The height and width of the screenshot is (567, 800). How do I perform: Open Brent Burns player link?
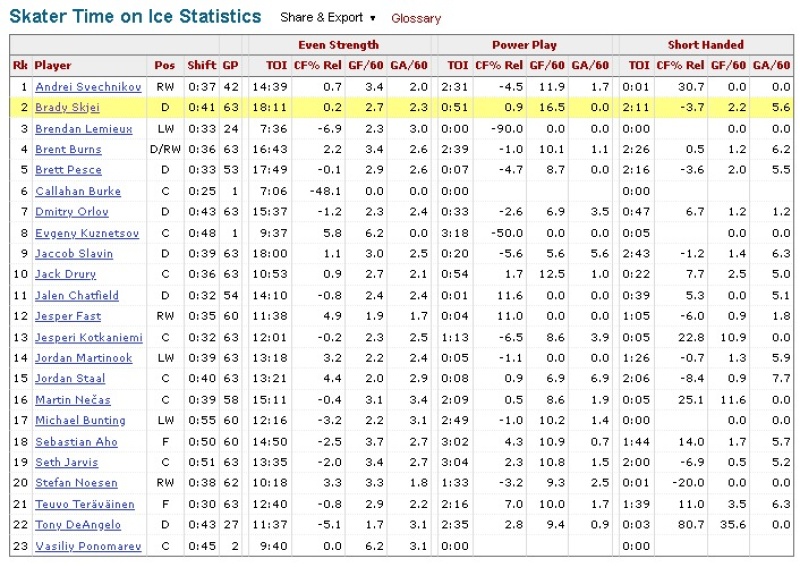point(68,150)
